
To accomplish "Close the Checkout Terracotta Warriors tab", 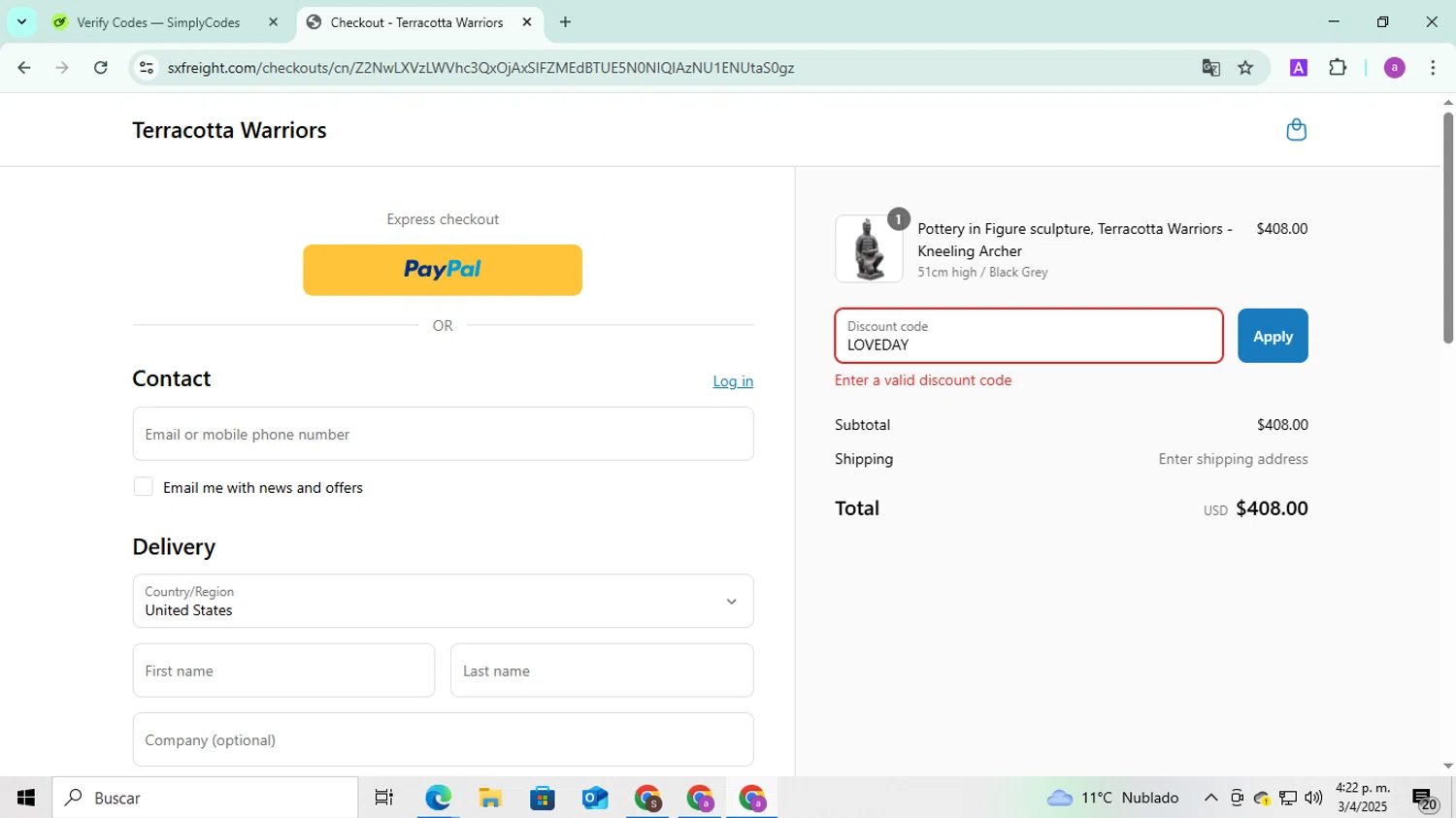I will pos(527,21).
